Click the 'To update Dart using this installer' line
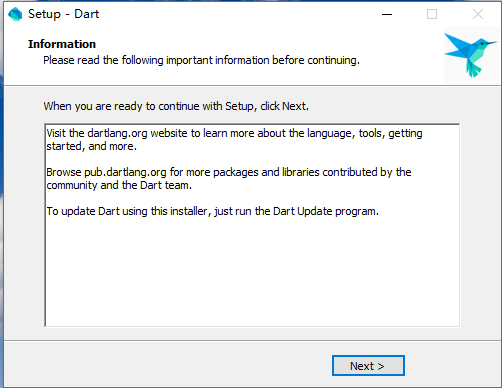This screenshot has width=502, height=388. [x=213, y=211]
